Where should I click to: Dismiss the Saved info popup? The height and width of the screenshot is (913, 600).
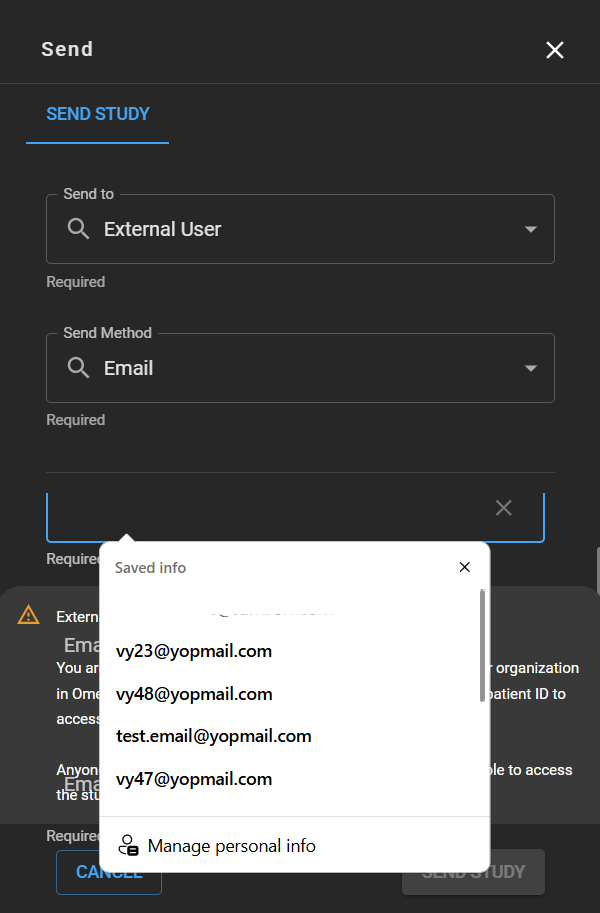point(464,567)
